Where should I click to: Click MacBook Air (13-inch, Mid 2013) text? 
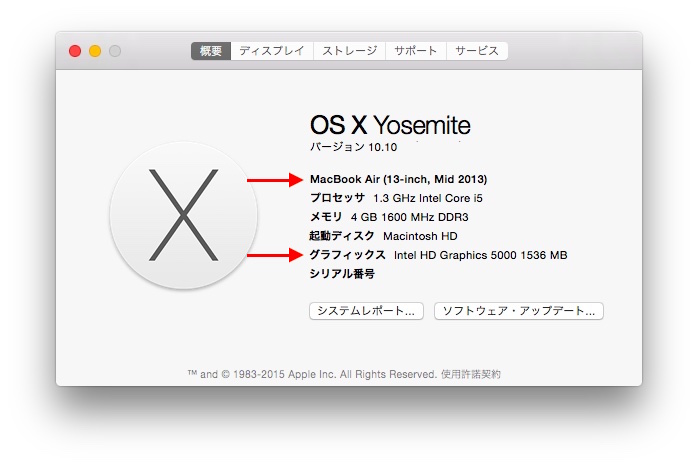pos(398,179)
